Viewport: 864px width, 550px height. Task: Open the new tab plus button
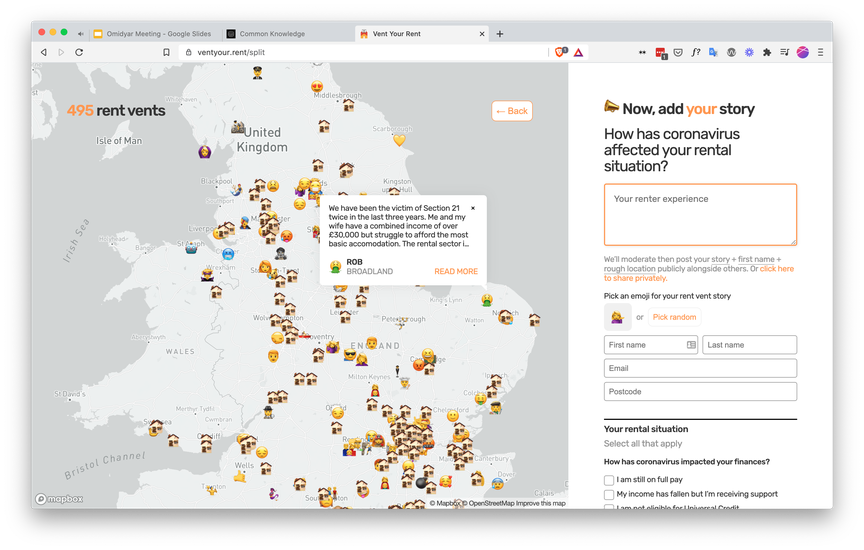(x=500, y=34)
